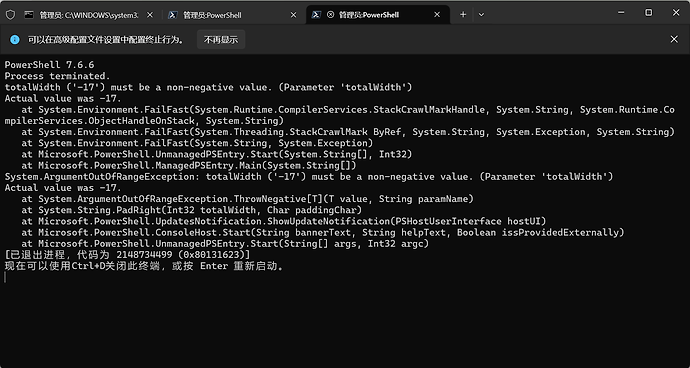Click the blue info icon
690x368 pixels.
point(15,40)
